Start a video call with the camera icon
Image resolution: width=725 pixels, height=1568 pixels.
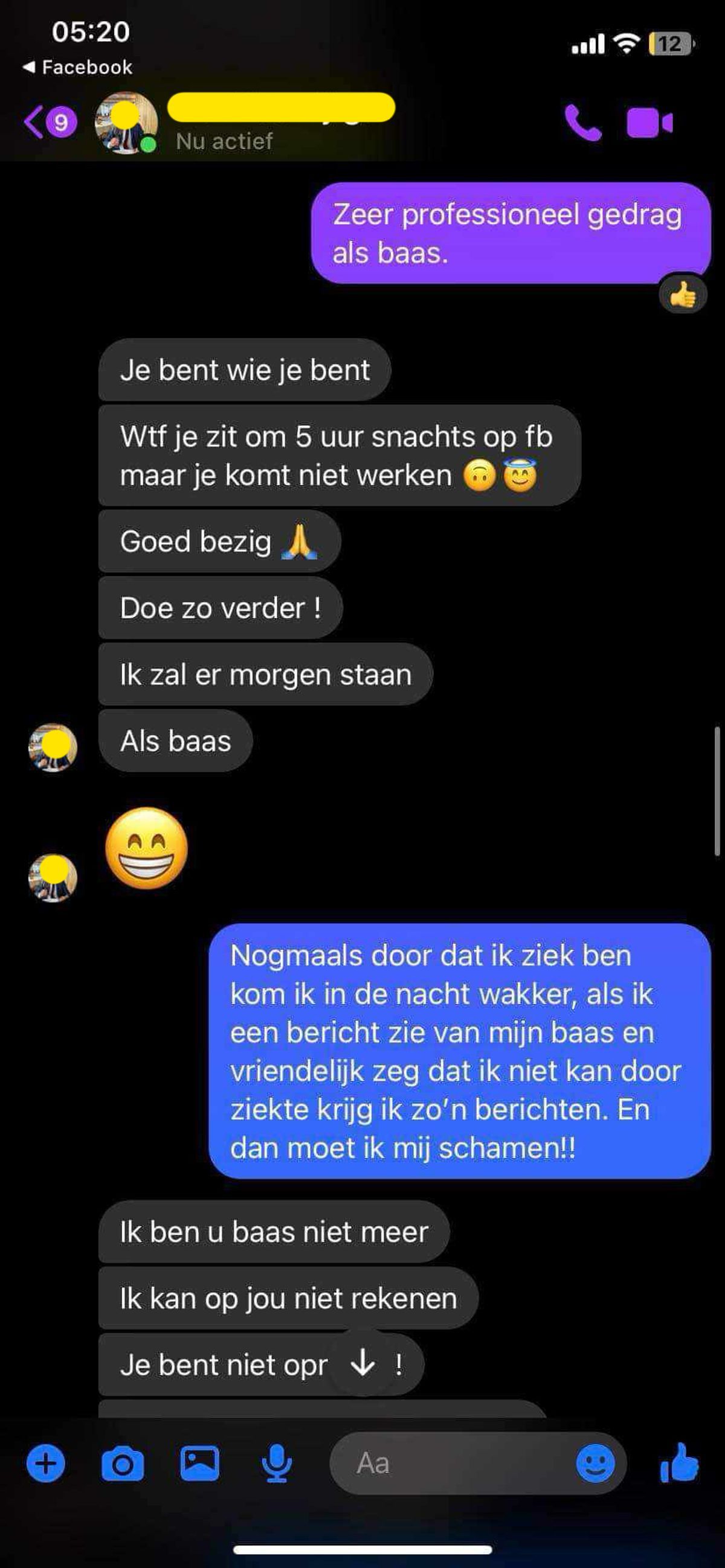(x=649, y=123)
